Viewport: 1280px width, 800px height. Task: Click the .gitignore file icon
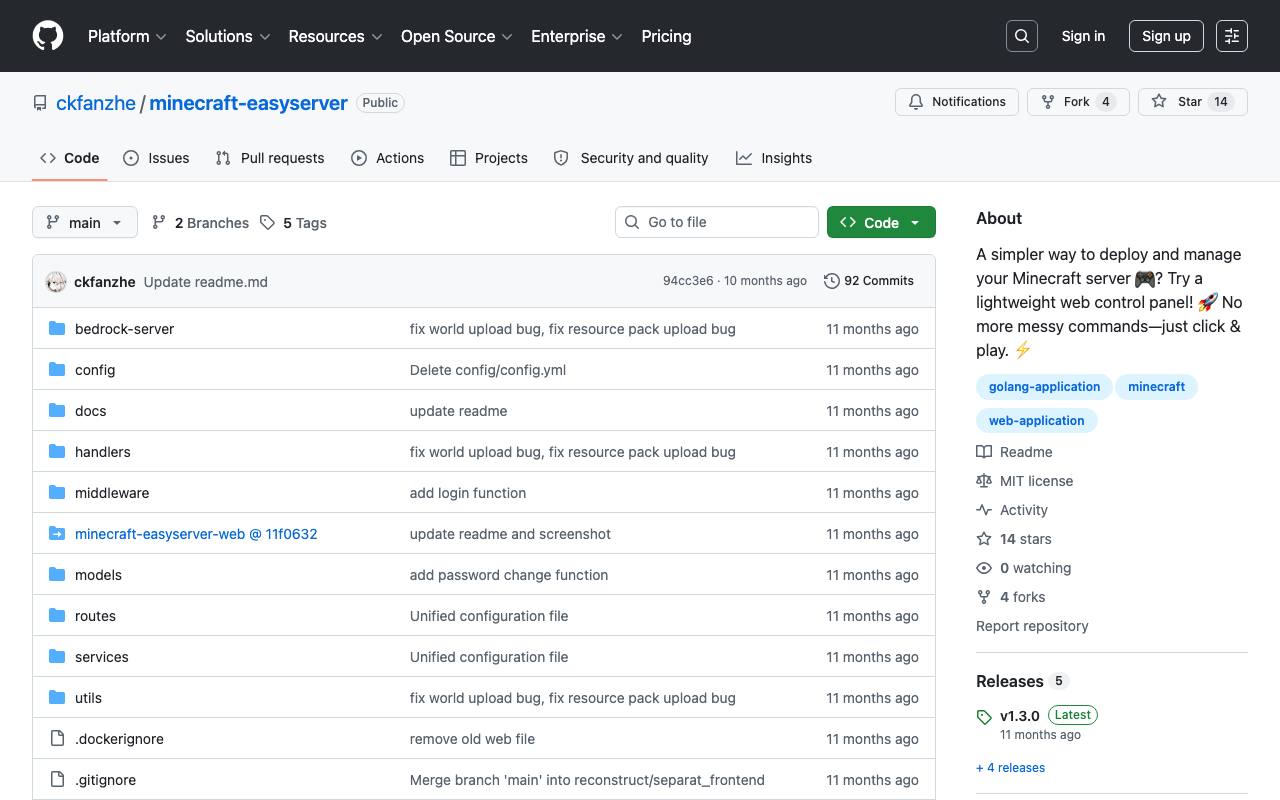point(57,780)
